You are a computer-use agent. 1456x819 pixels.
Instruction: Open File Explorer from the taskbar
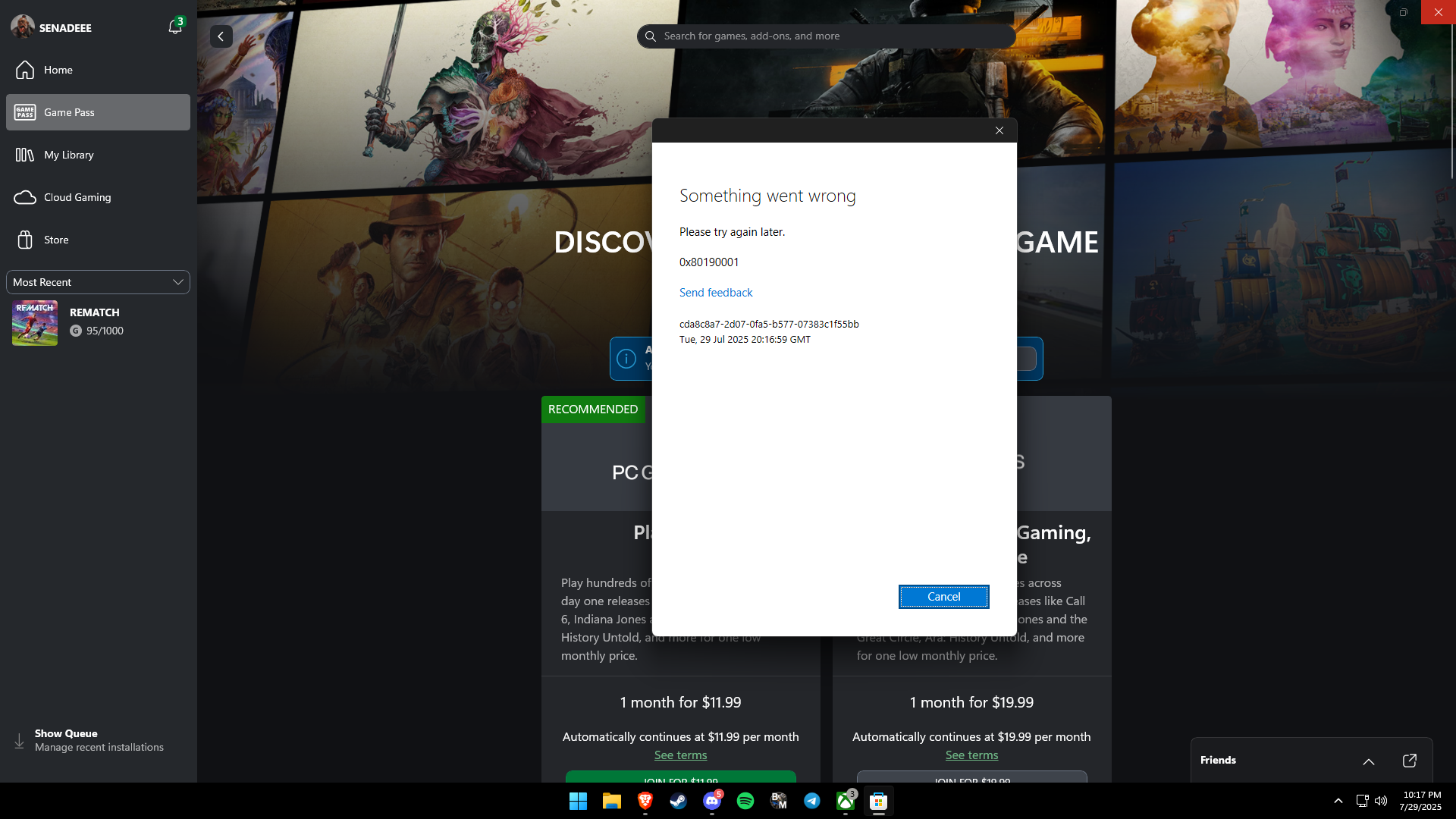pos(612,801)
